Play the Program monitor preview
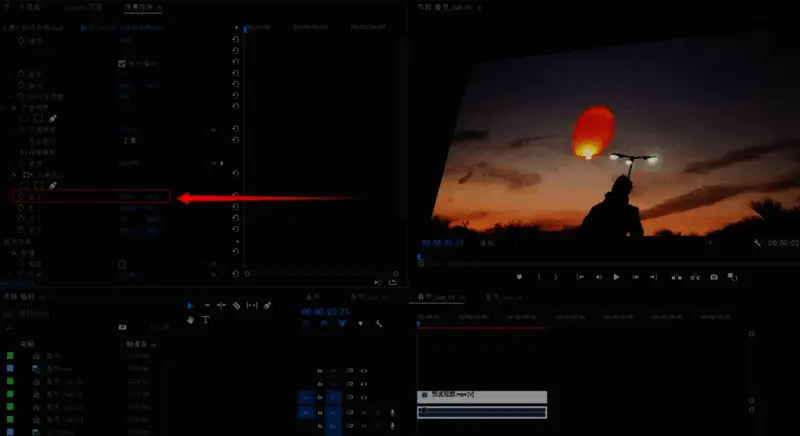The height and width of the screenshot is (436, 800). tap(616, 277)
